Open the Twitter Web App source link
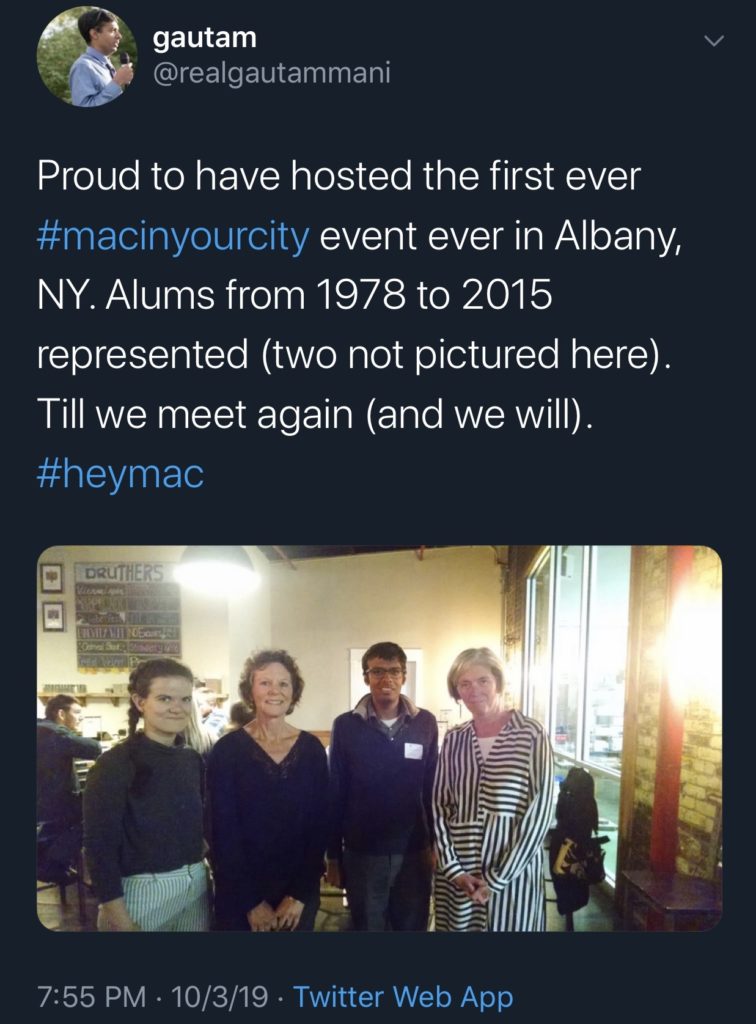The height and width of the screenshot is (1024, 756). [403, 996]
